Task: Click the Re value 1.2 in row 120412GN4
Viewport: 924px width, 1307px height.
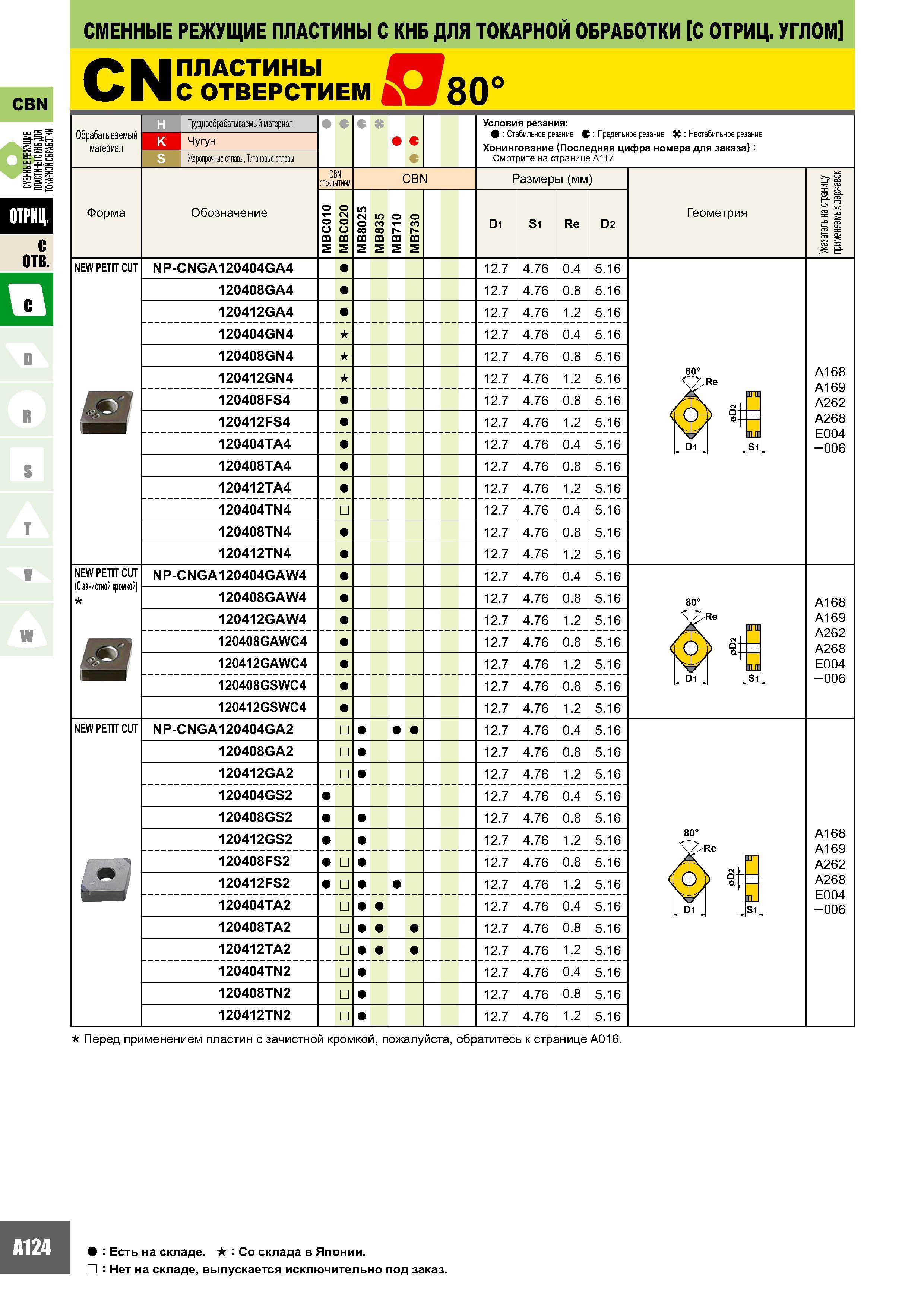Action: click(x=572, y=379)
